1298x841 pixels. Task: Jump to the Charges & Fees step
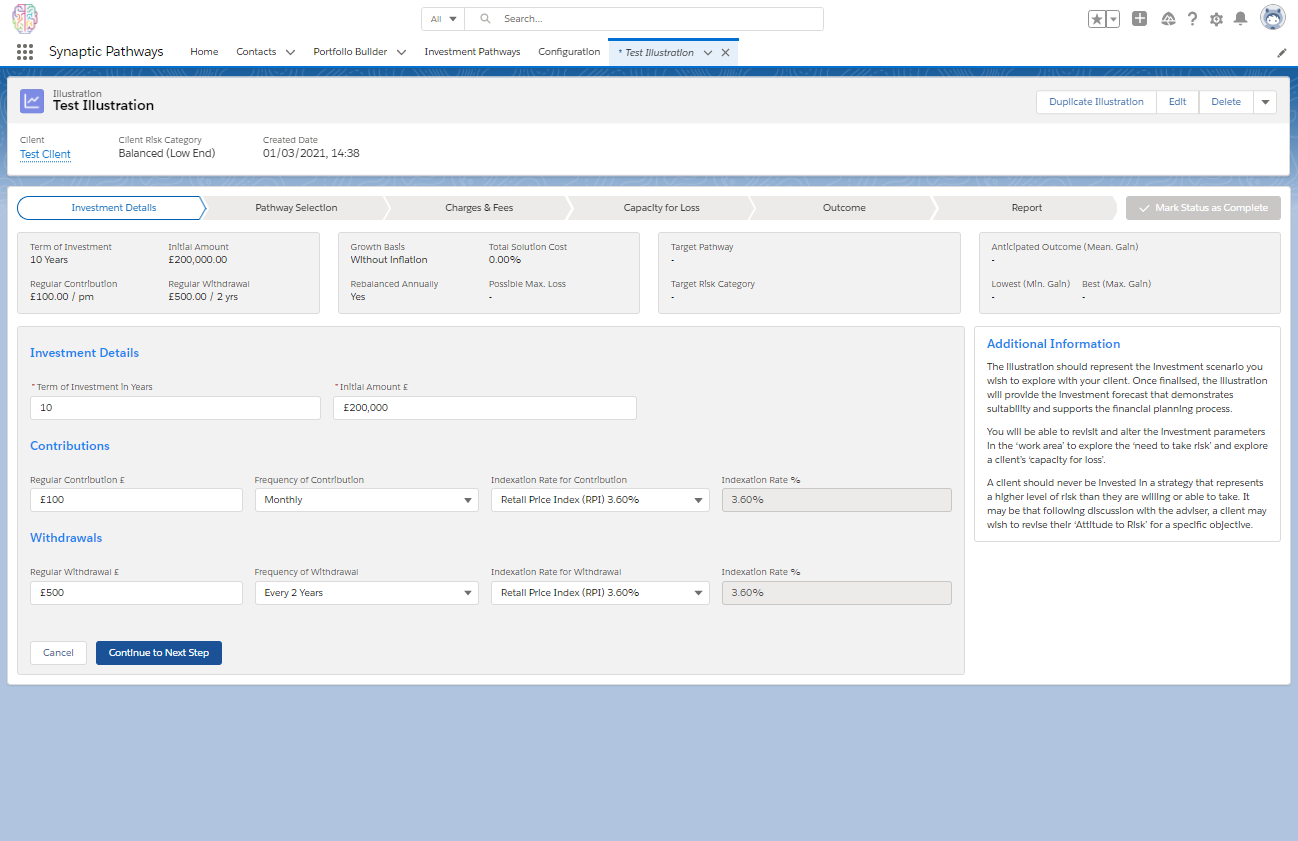pyautogui.click(x=479, y=208)
